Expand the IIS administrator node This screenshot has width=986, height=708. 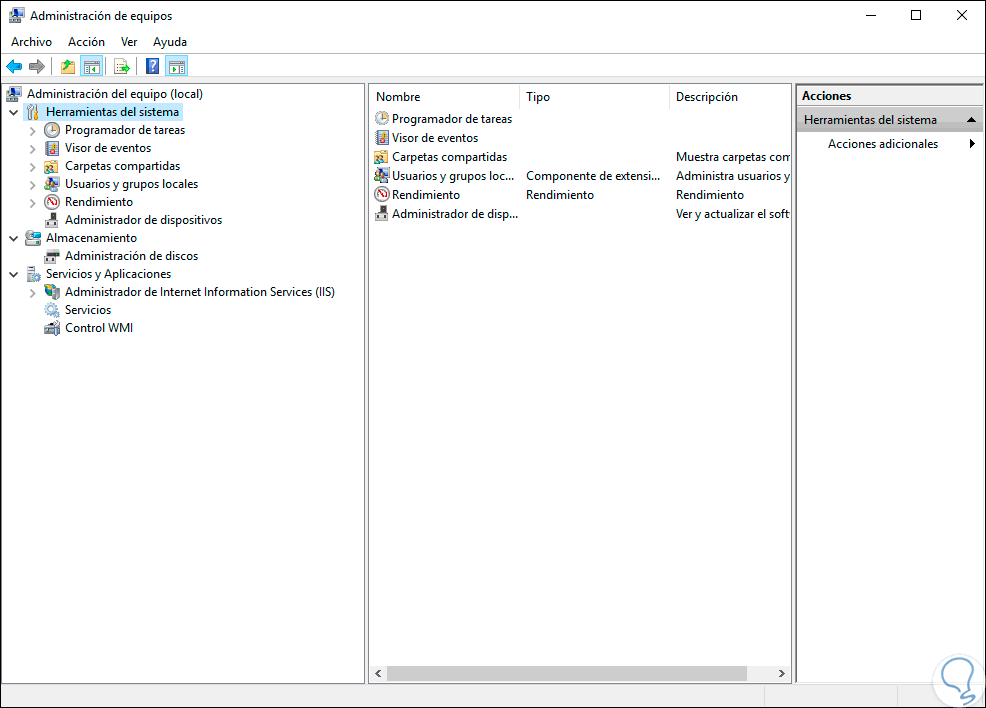point(33,293)
